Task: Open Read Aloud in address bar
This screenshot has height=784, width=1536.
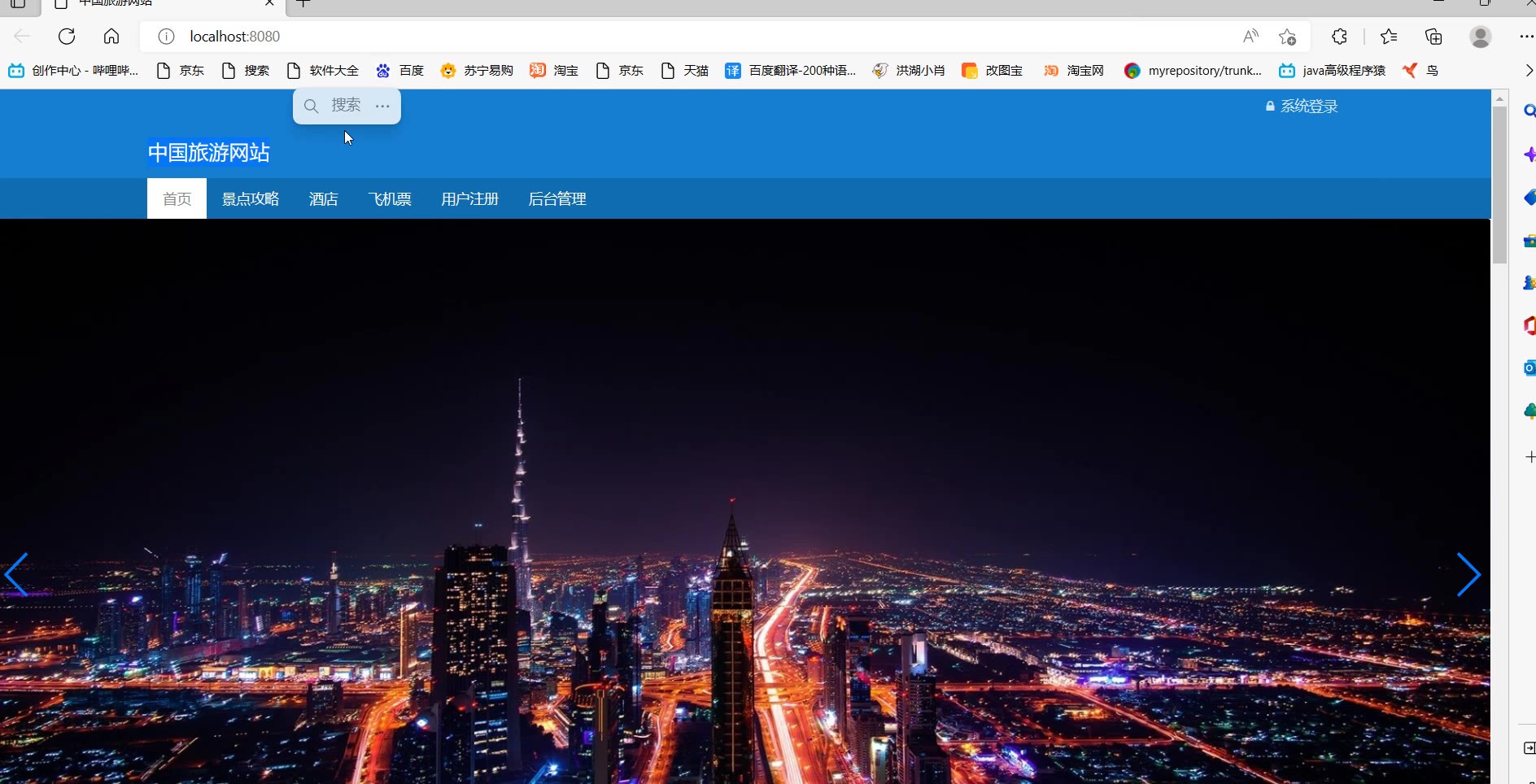Action: point(1250,37)
